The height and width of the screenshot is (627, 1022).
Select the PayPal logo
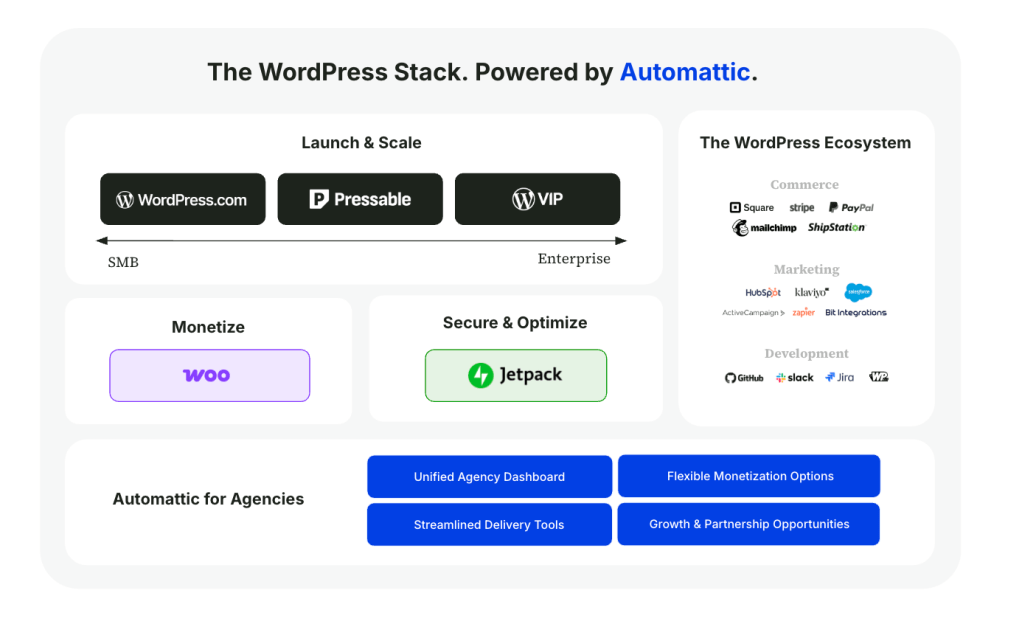851,208
